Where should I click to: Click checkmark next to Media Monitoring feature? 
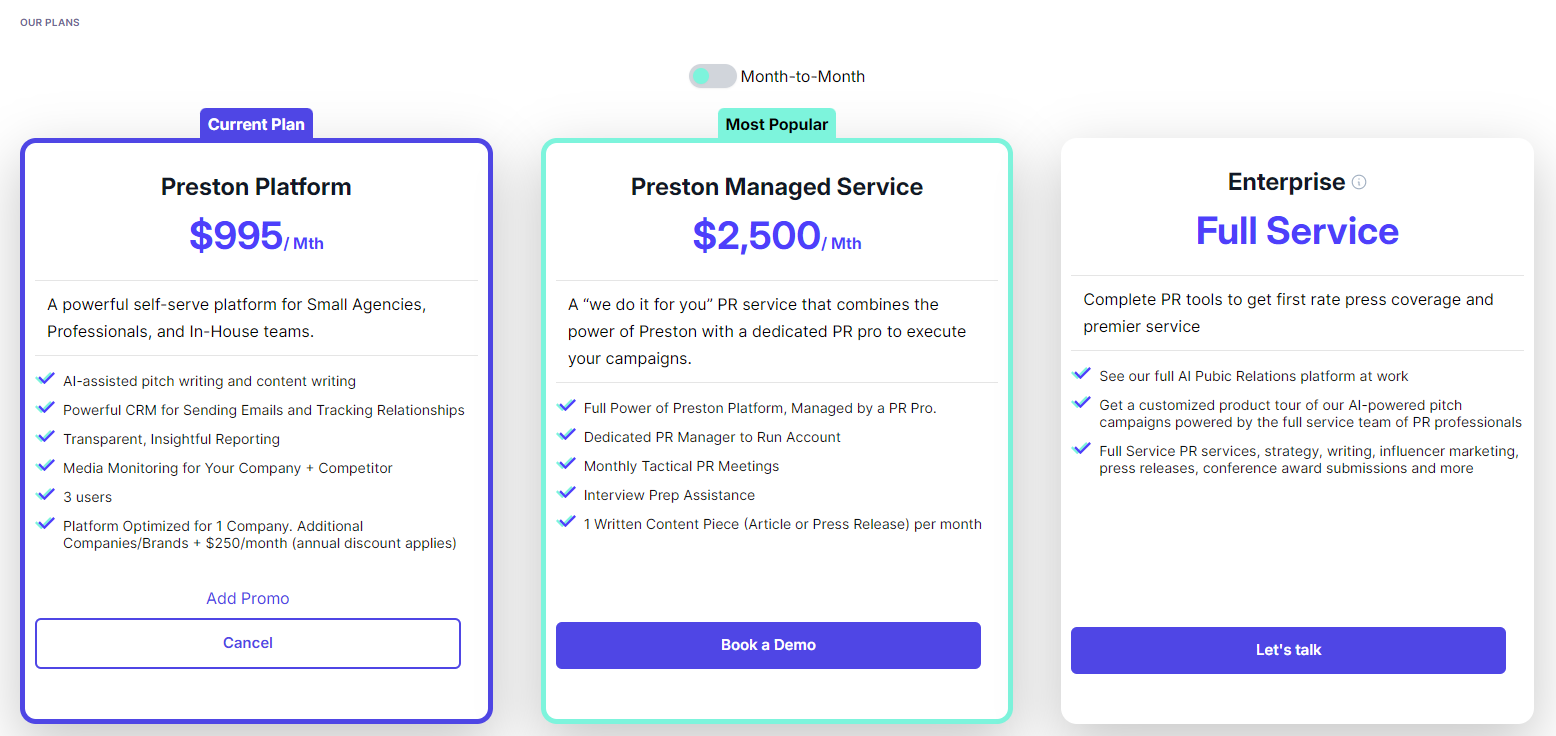coord(45,466)
